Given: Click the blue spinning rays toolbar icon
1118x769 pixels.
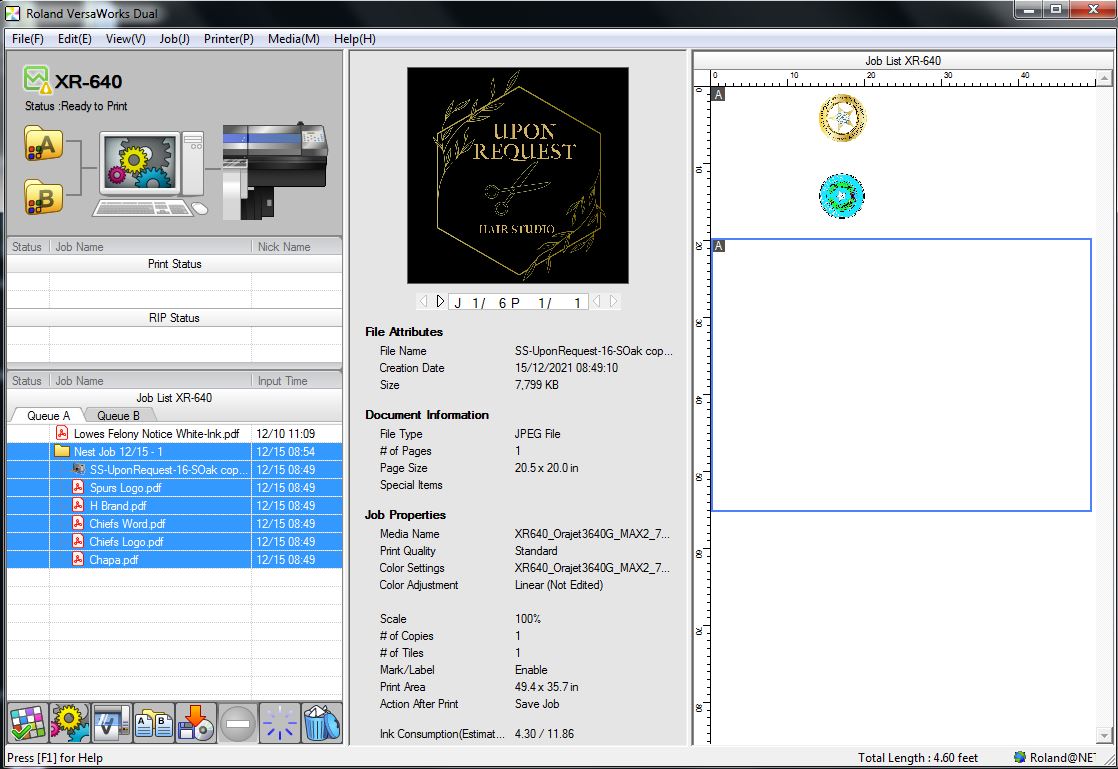Looking at the screenshot, I should (280, 722).
